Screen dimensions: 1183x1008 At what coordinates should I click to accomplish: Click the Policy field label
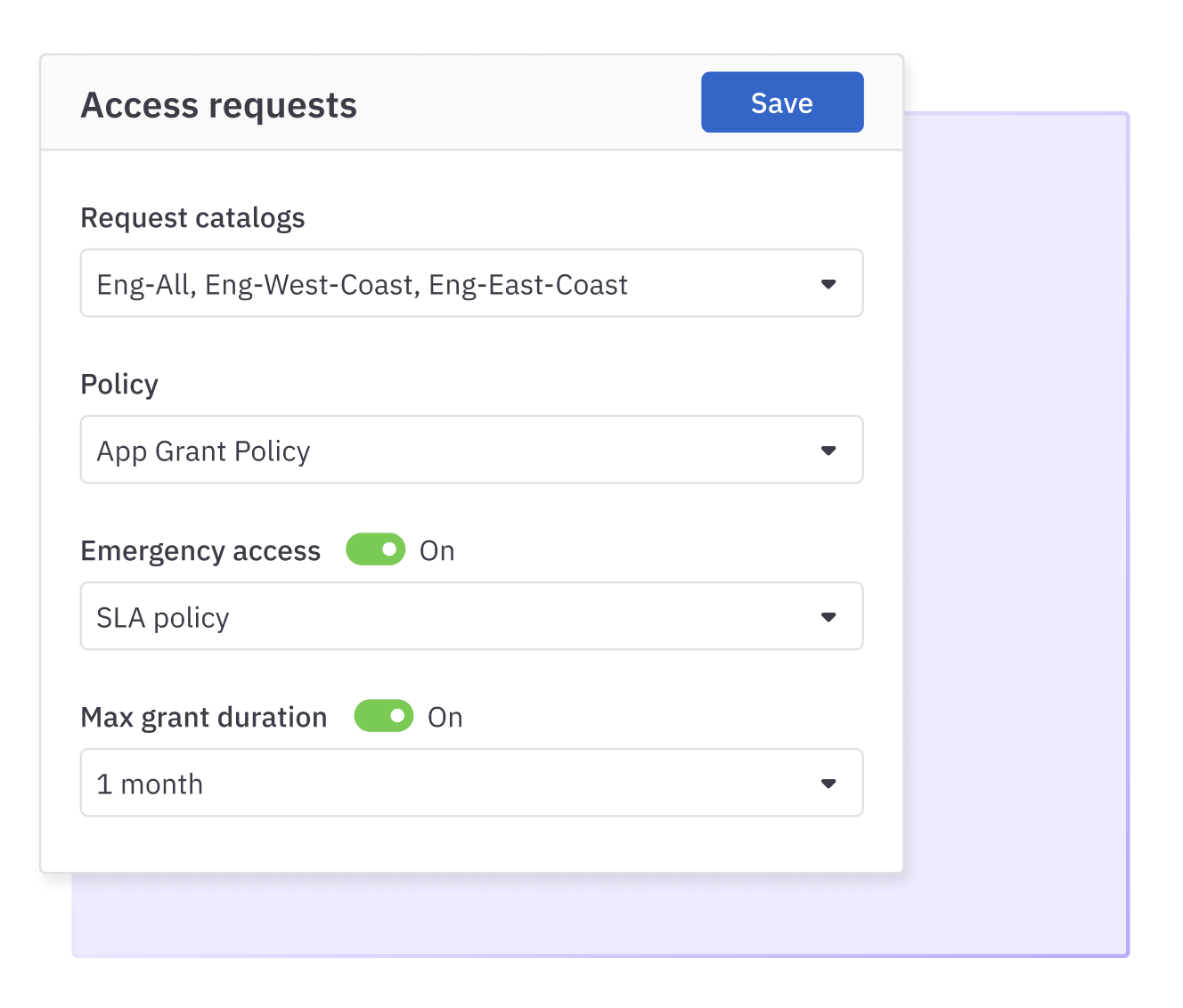119,385
